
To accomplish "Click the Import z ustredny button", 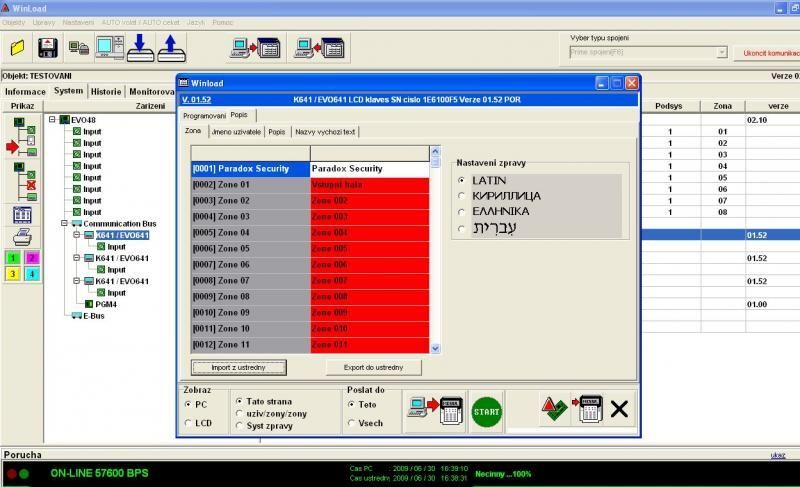I will [x=239, y=367].
